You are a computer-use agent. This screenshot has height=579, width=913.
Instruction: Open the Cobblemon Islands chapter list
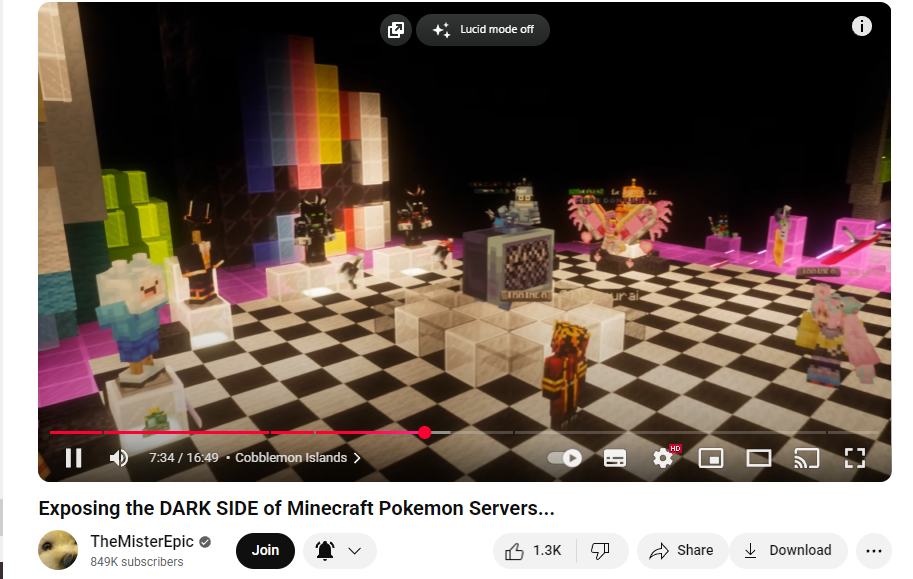pyautogui.click(x=298, y=458)
